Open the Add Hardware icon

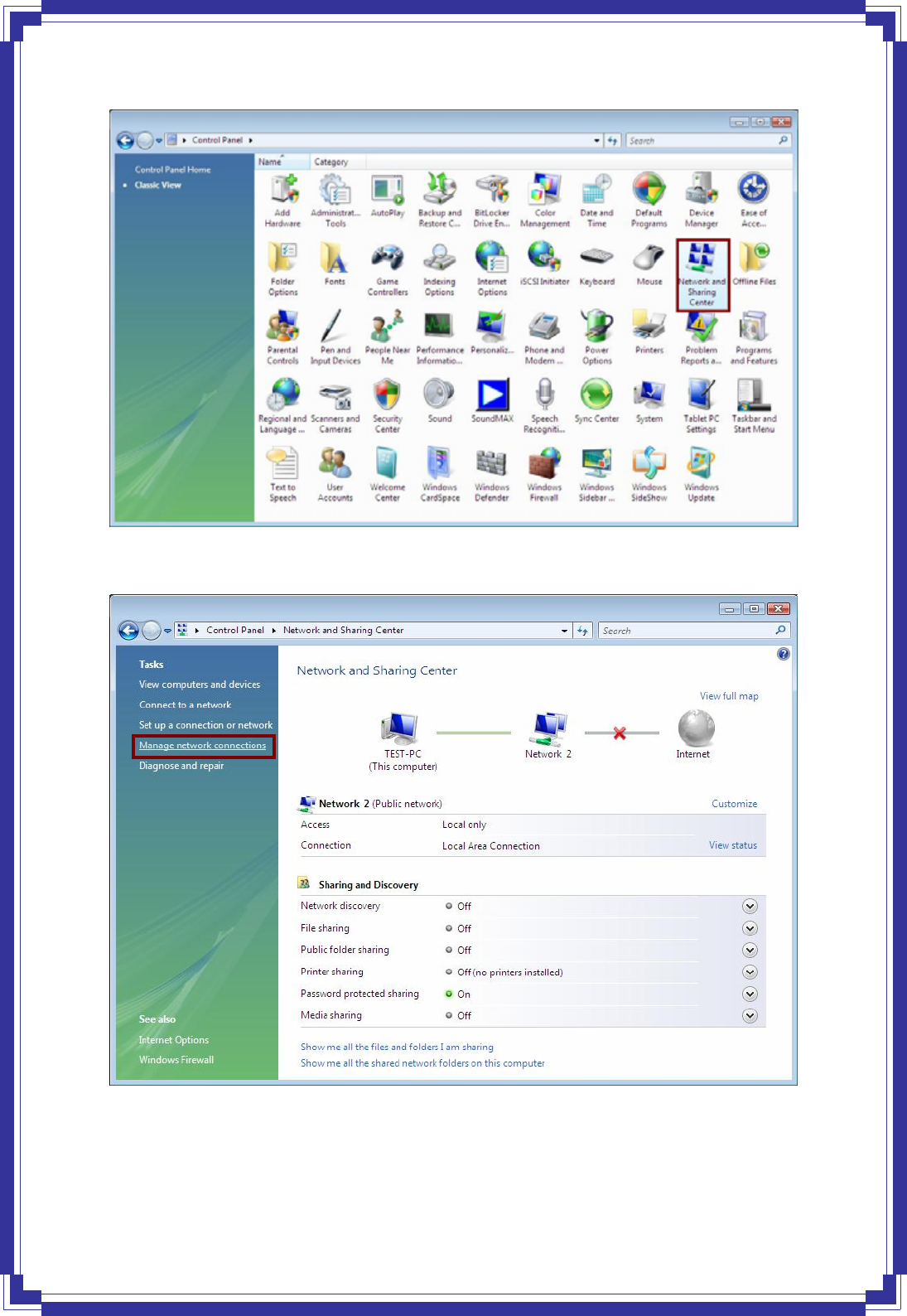[x=282, y=201]
